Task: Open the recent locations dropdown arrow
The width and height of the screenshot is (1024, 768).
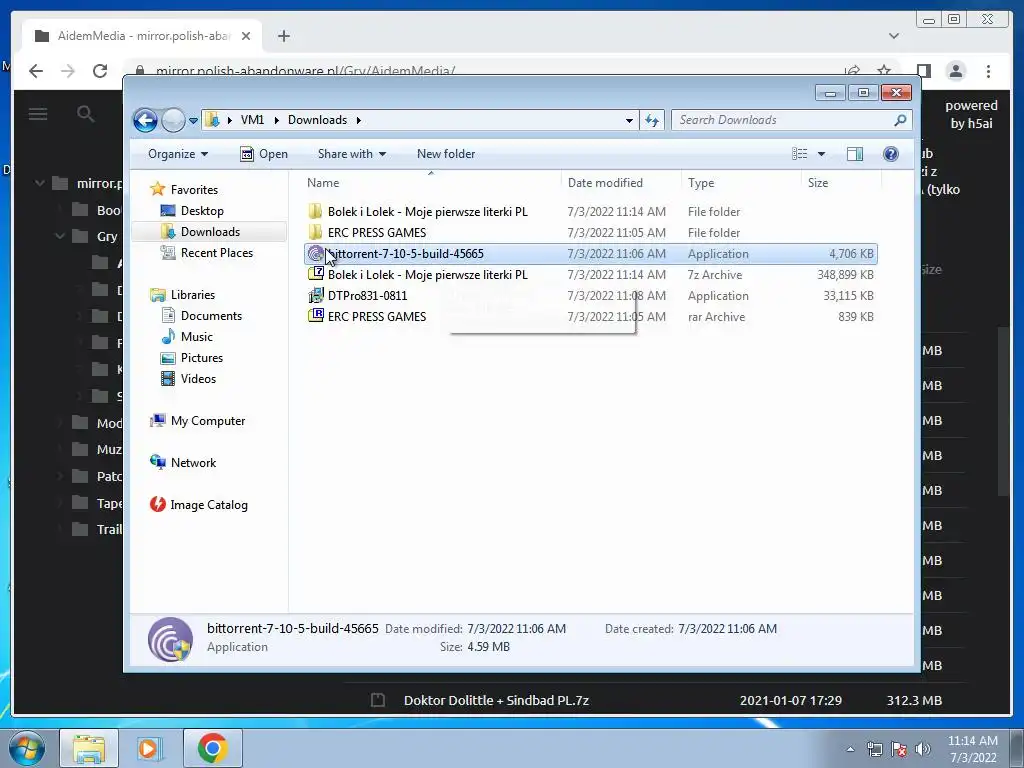Action: coord(193,121)
